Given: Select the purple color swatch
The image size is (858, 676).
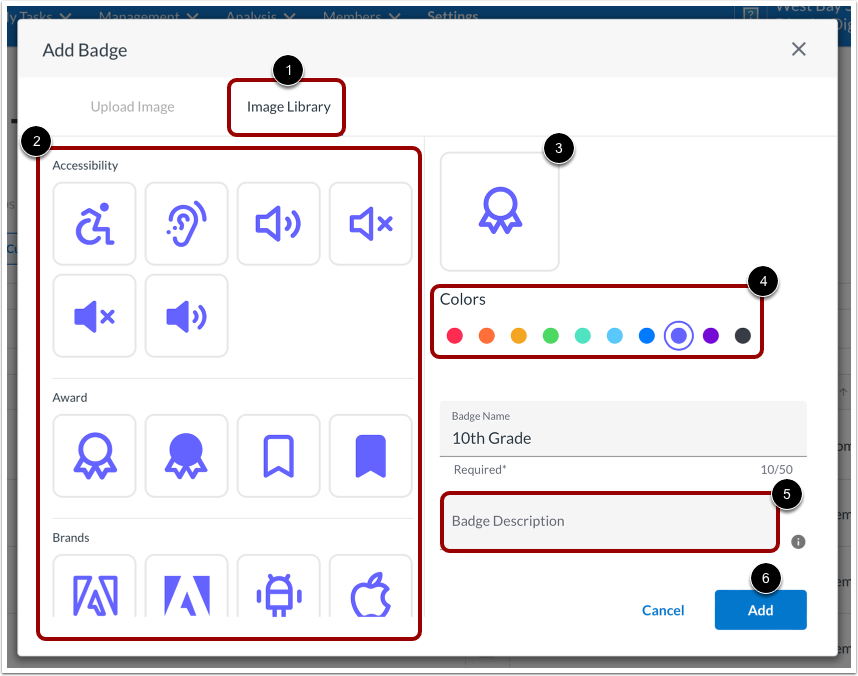Looking at the screenshot, I should [711, 336].
